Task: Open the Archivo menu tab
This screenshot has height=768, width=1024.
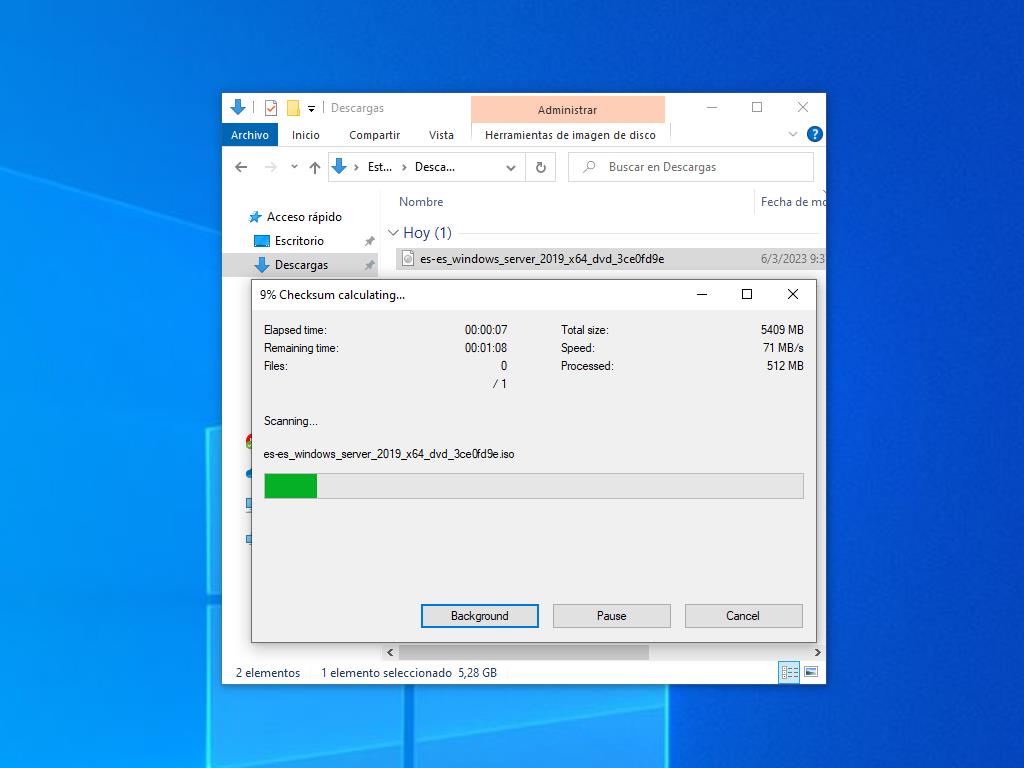Action: (x=250, y=135)
